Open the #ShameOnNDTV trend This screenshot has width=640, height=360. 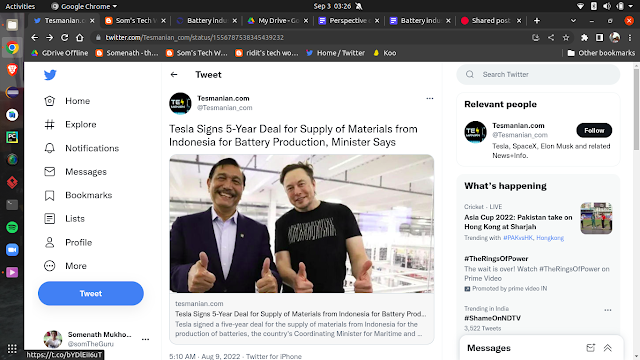(x=492, y=318)
